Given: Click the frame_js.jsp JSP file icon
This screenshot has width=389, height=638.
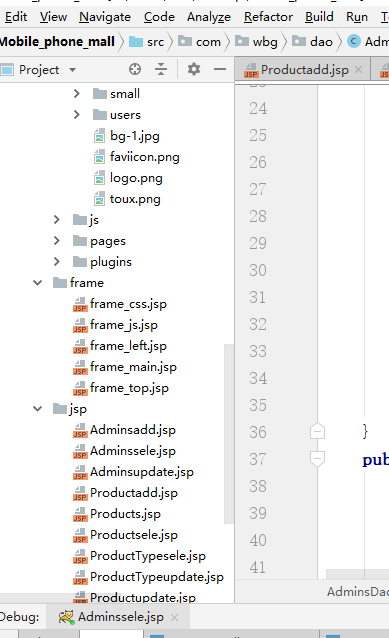Looking at the screenshot, I should click(x=80, y=326).
